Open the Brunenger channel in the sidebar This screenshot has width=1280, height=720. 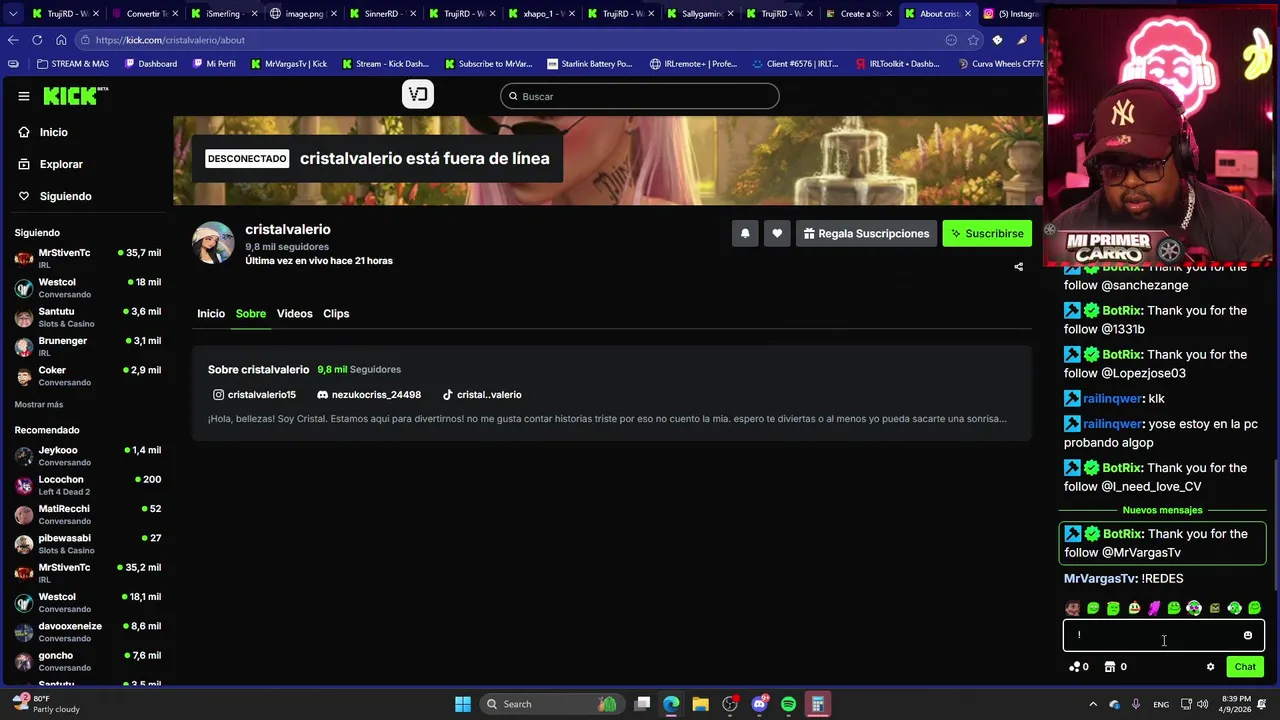[x=88, y=346]
